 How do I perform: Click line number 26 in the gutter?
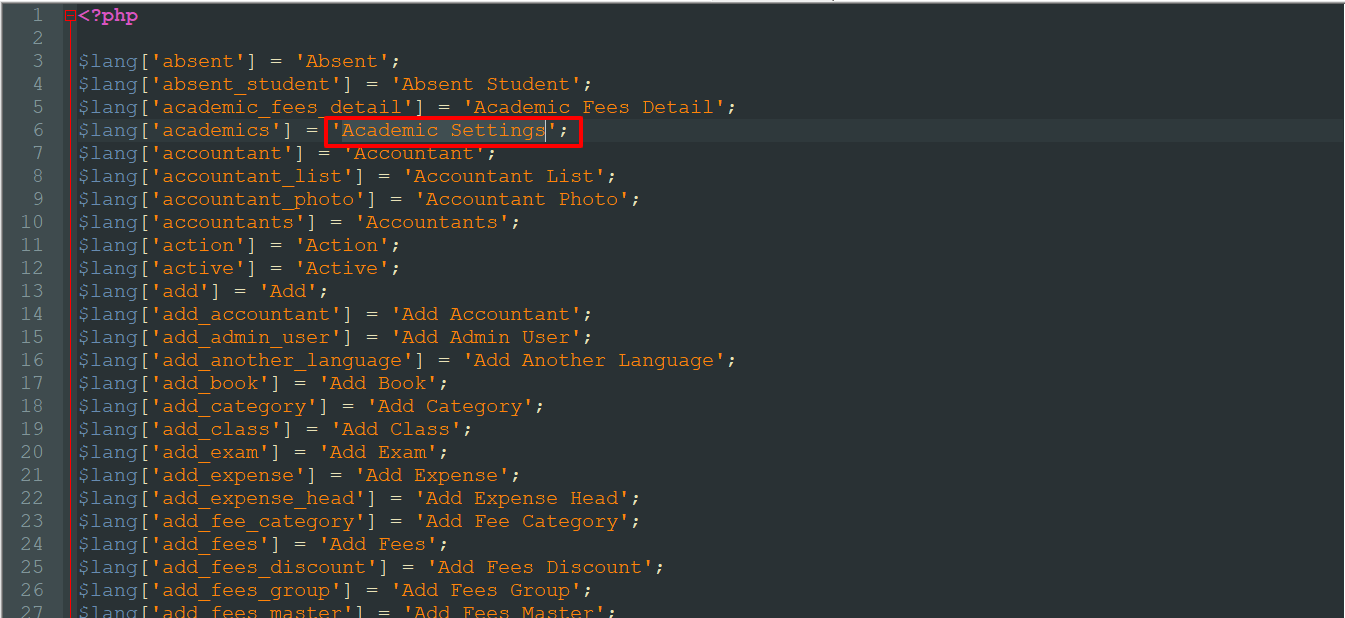(32, 590)
